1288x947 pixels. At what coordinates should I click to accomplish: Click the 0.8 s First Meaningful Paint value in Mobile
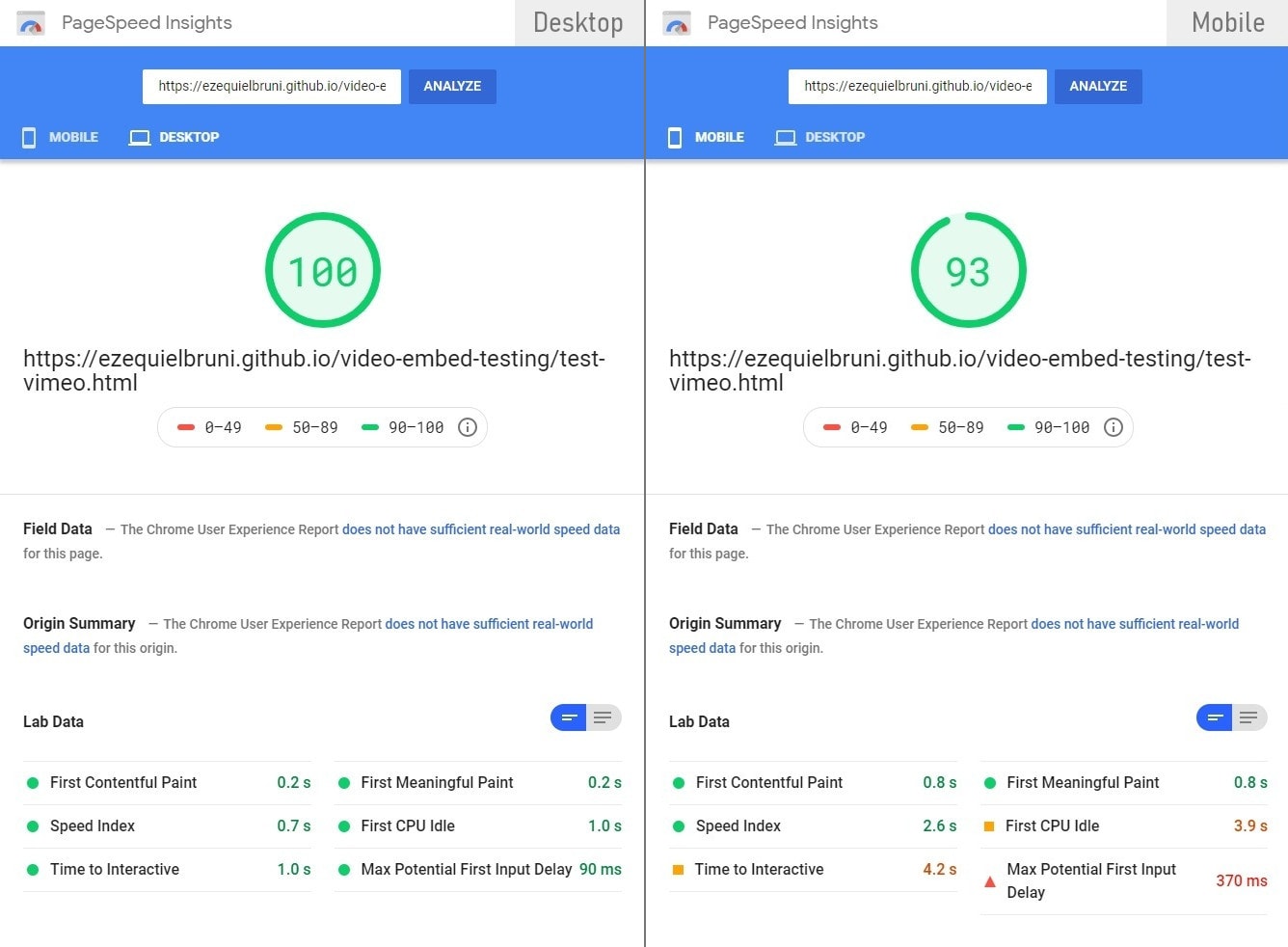click(x=1250, y=783)
